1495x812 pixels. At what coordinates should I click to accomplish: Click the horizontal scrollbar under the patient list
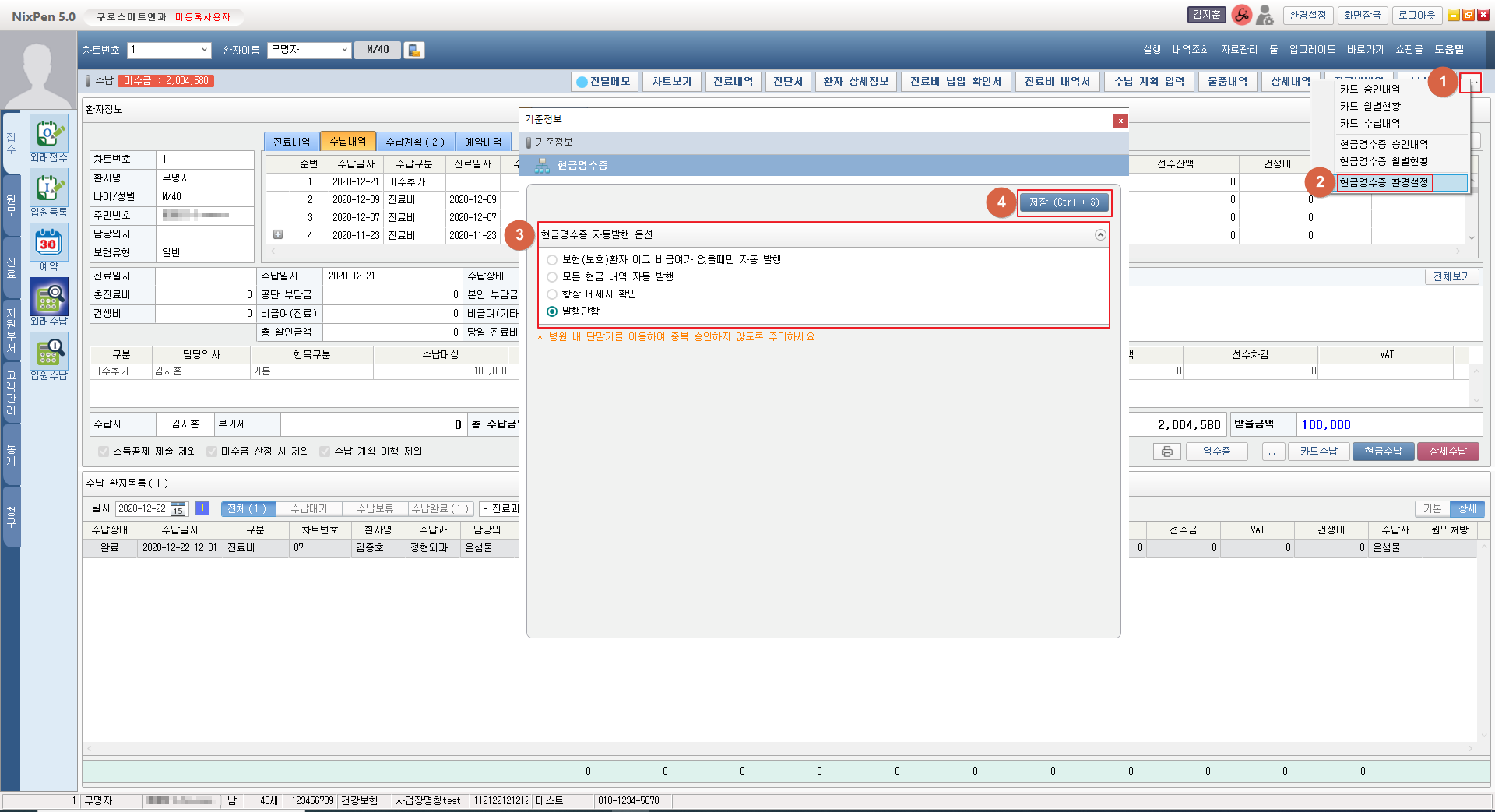click(779, 748)
